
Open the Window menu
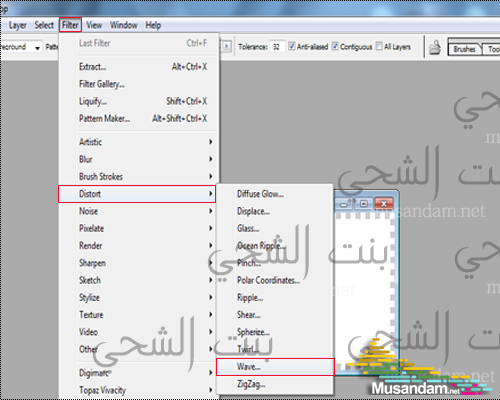click(124, 25)
